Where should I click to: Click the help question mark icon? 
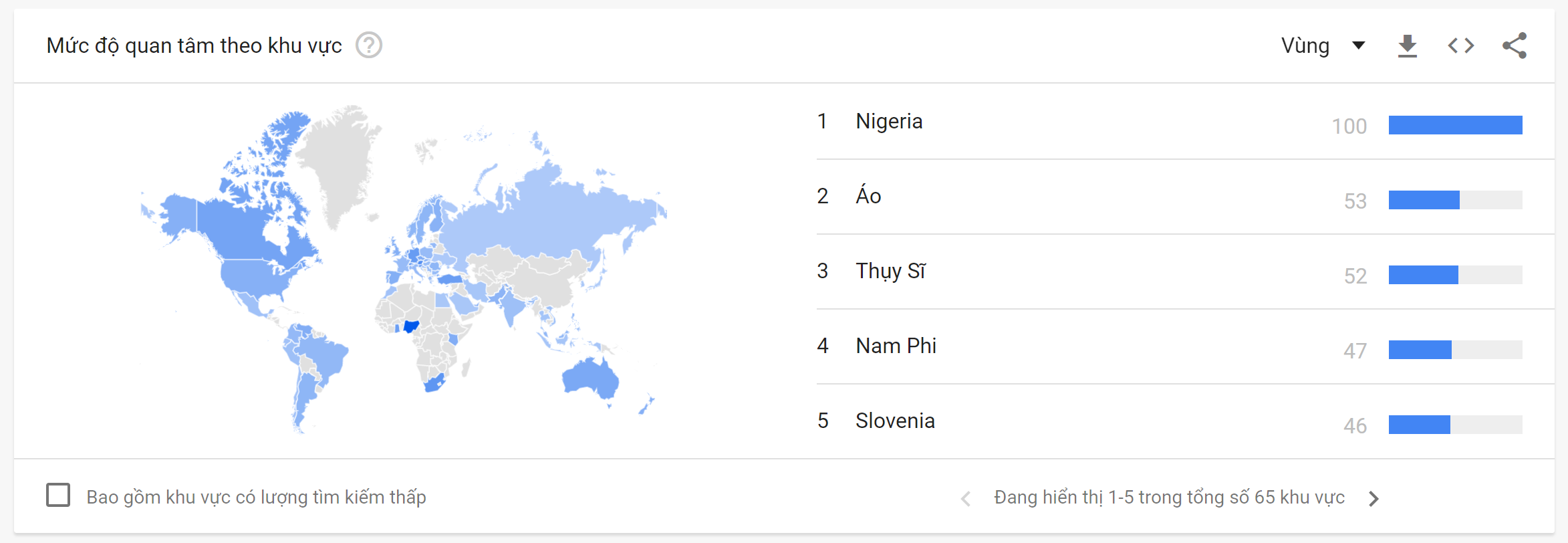pos(368,45)
